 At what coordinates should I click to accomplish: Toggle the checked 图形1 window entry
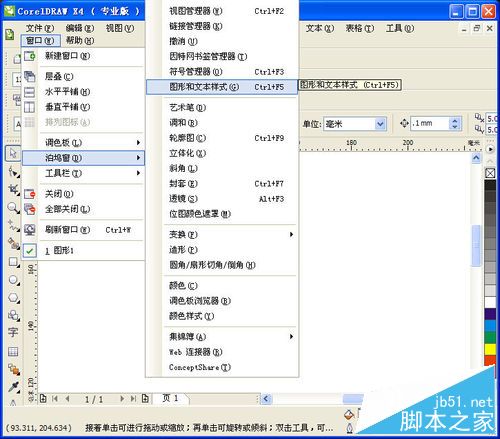(83, 251)
